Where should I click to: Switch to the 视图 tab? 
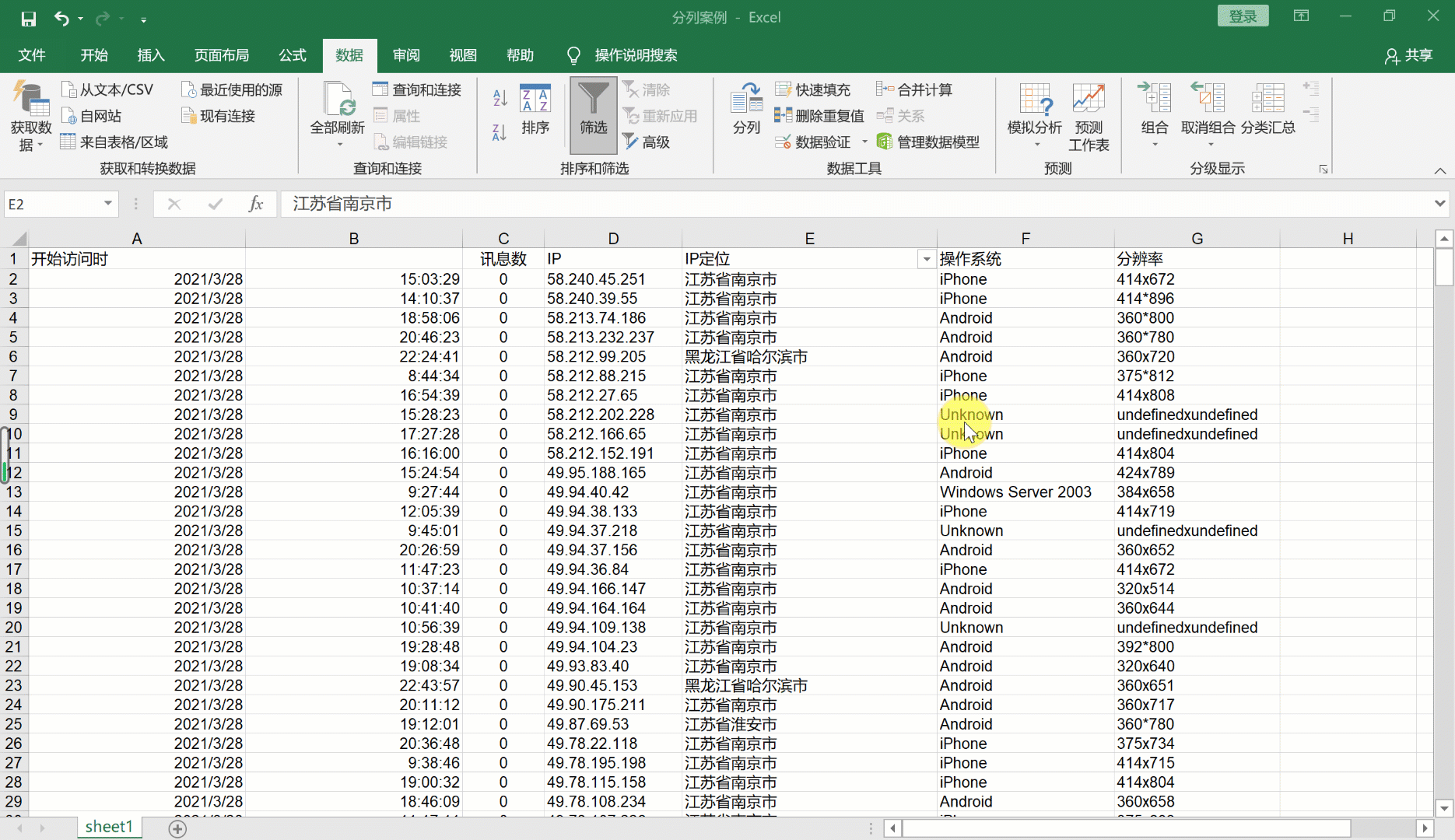coord(463,55)
